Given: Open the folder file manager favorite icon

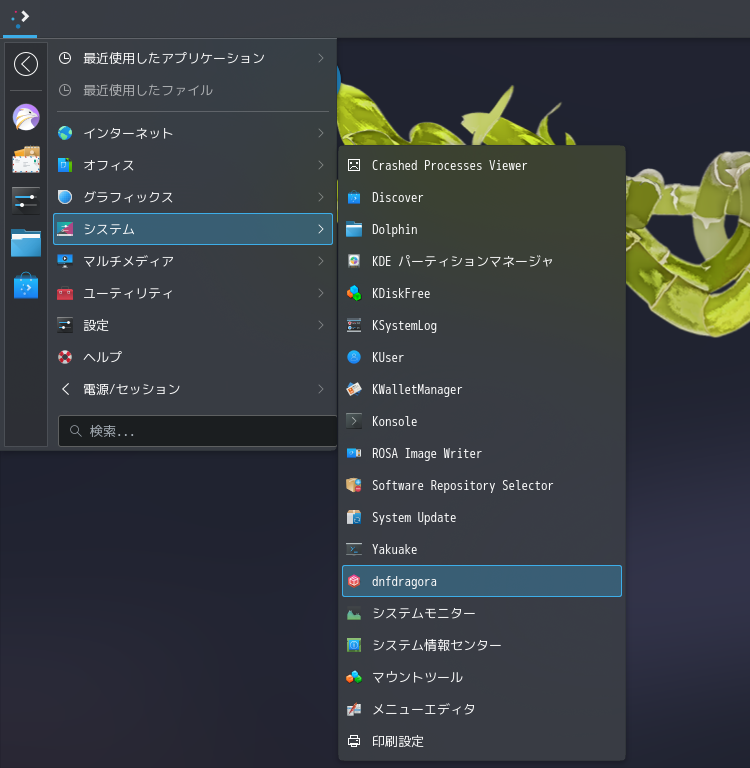Looking at the screenshot, I should coord(26,242).
